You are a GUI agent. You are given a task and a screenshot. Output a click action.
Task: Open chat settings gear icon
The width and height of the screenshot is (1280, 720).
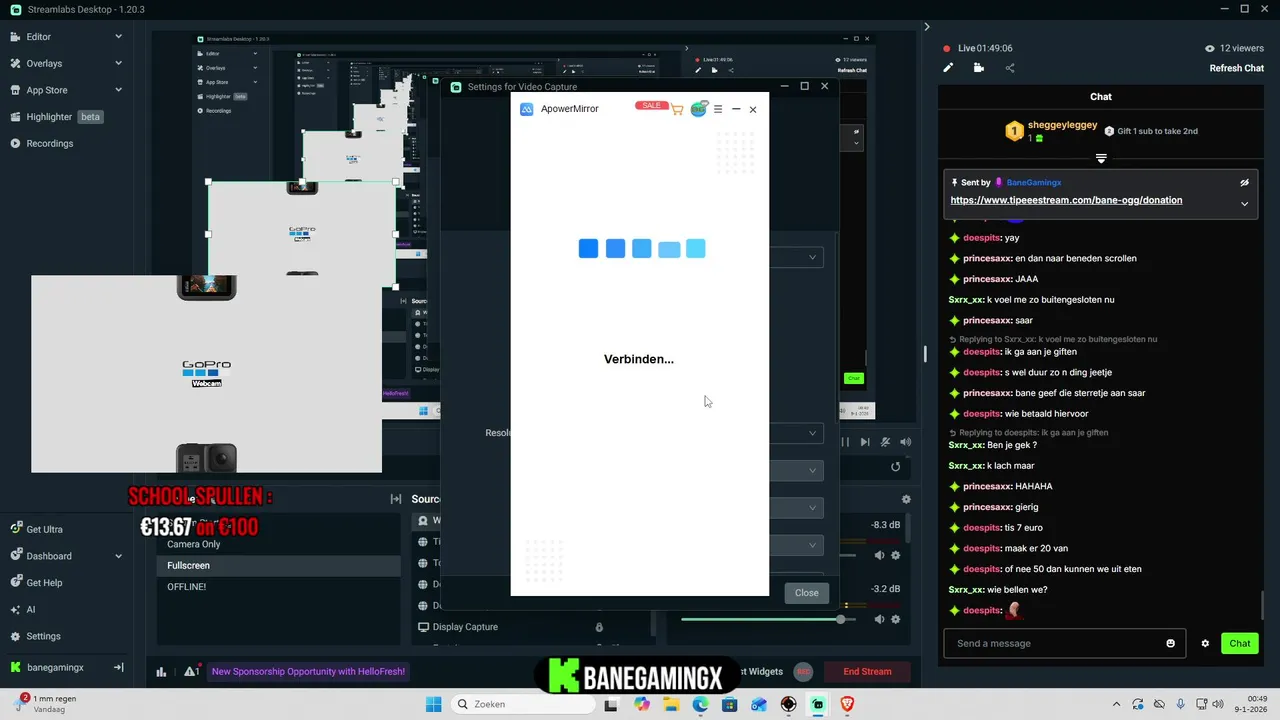pyautogui.click(x=1205, y=643)
